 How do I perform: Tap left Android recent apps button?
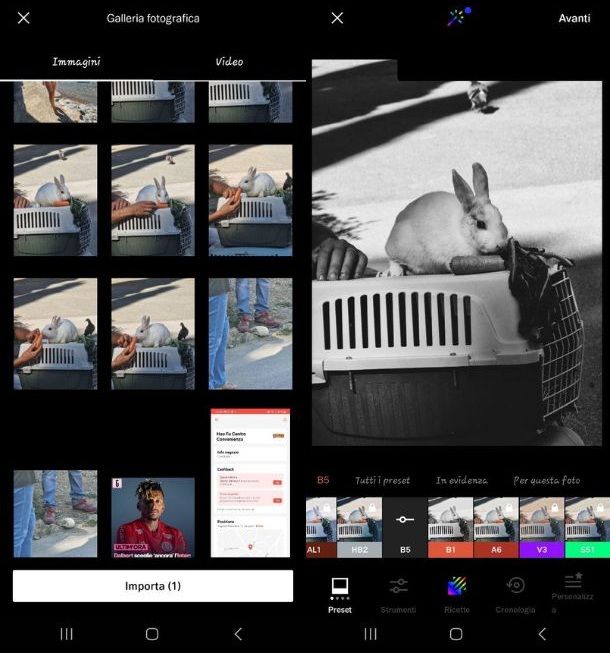(66, 634)
